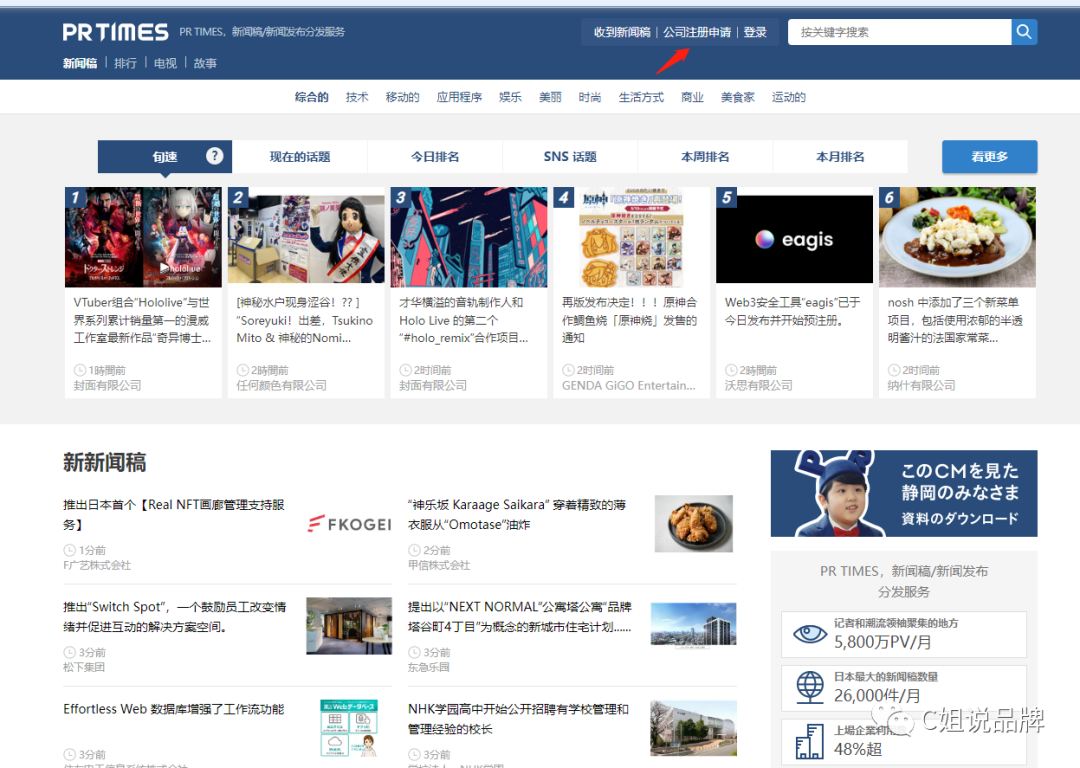Image resolution: width=1080 pixels, height=768 pixels.
Task: Switch to the 今日排名 tab
Action: [434, 156]
